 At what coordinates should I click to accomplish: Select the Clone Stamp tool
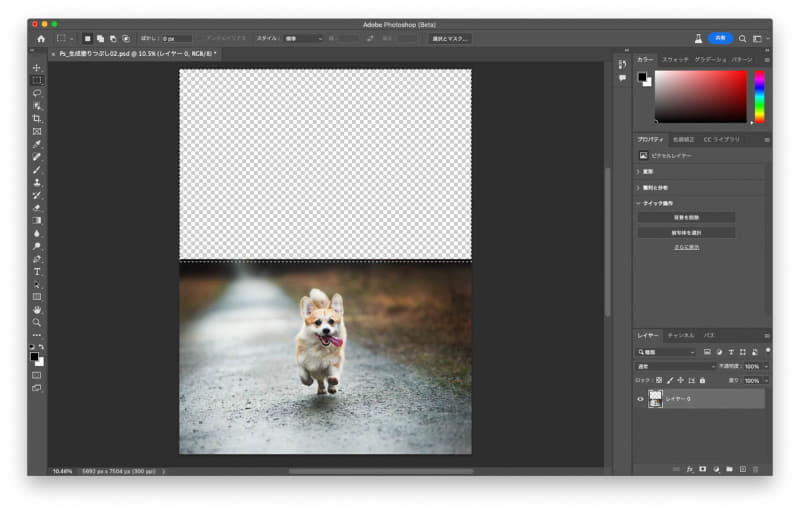(37, 183)
